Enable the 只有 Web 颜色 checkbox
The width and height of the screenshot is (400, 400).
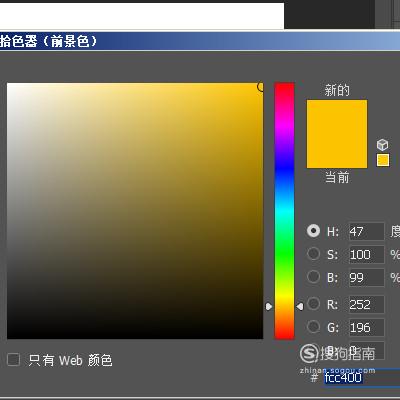(x=13, y=360)
